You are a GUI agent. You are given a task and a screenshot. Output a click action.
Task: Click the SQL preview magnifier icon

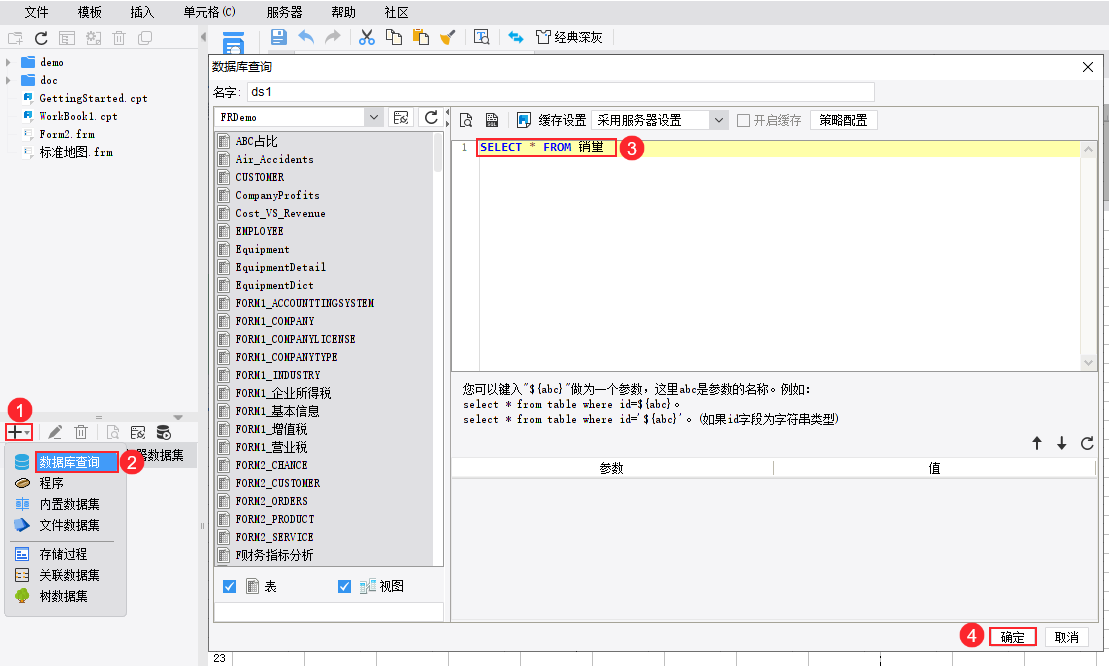[466, 120]
